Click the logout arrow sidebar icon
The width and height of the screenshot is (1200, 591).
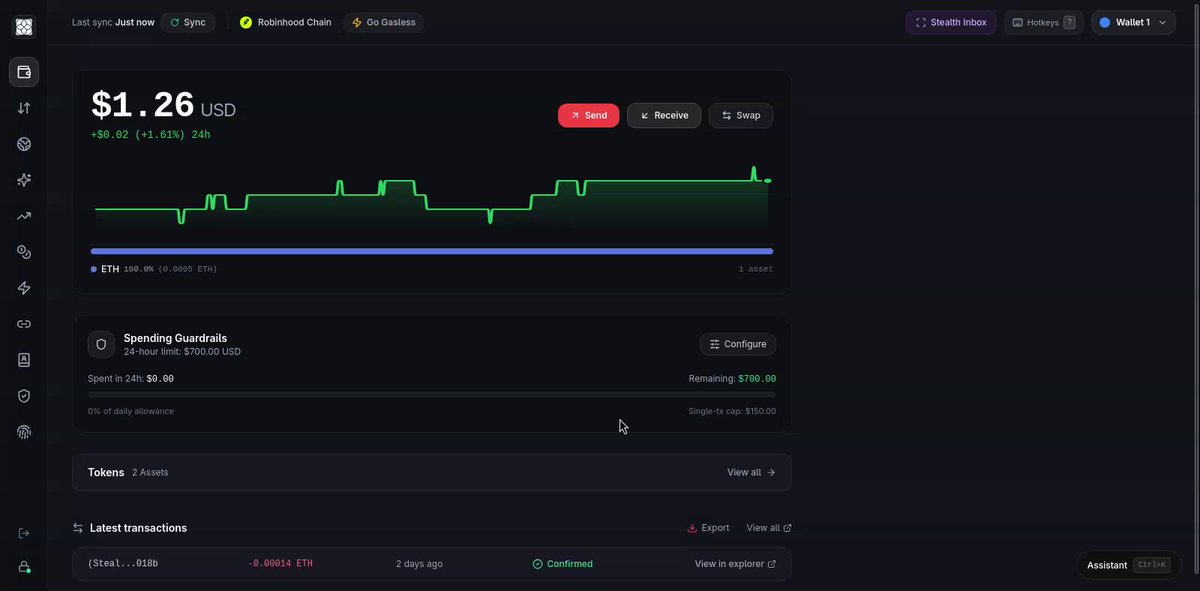(24, 533)
